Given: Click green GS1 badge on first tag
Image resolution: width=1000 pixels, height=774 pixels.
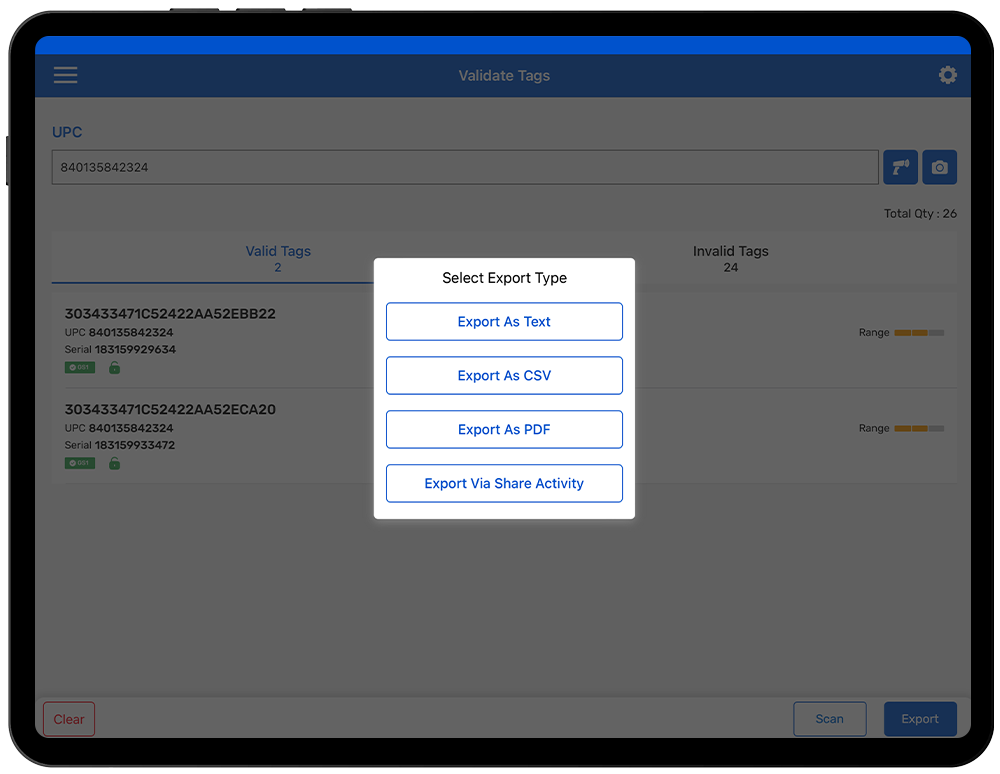Looking at the screenshot, I should (x=80, y=368).
